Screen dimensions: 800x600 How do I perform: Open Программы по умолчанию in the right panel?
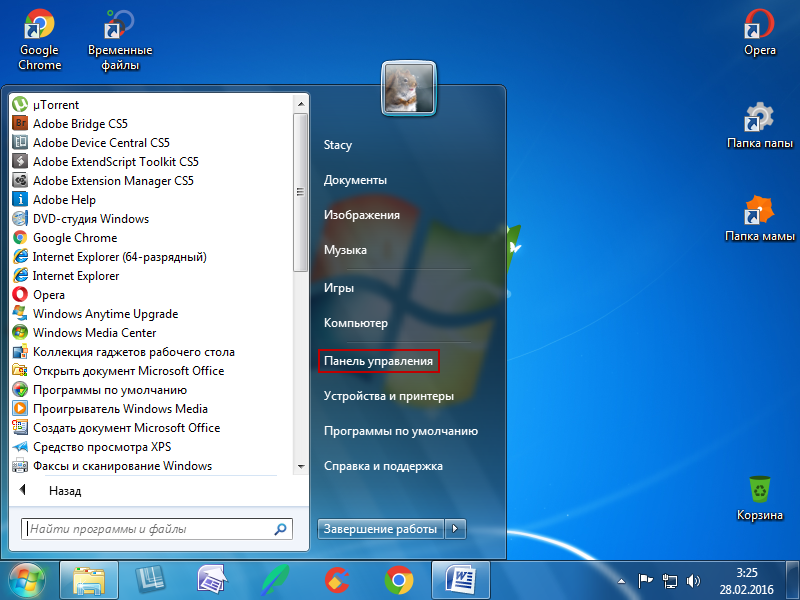pyautogui.click(x=401, y=431)
